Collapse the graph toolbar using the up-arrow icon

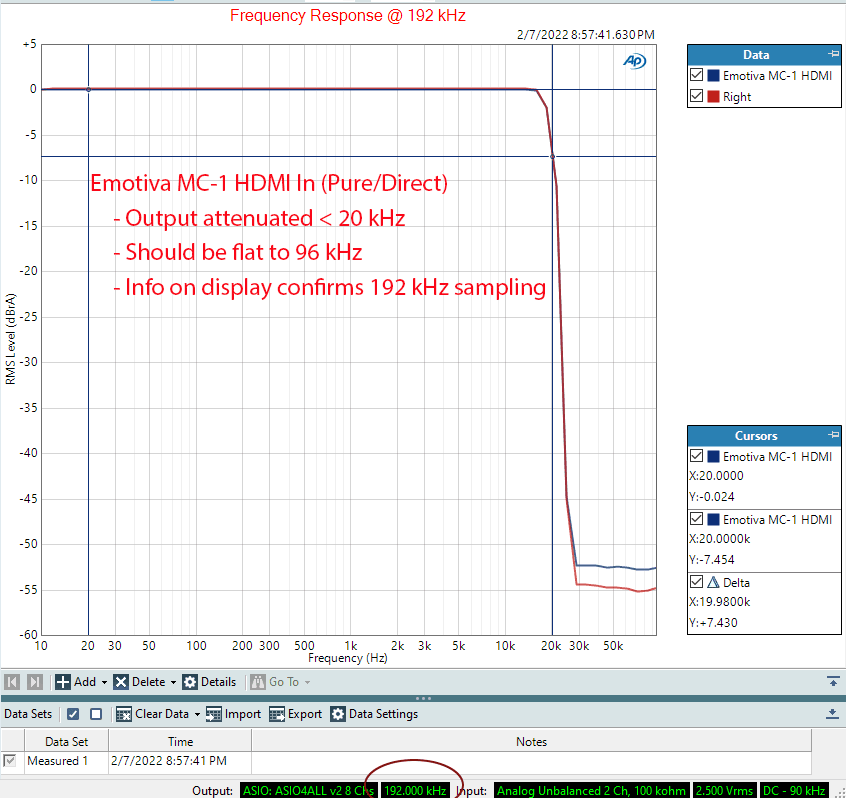point(833,681)
